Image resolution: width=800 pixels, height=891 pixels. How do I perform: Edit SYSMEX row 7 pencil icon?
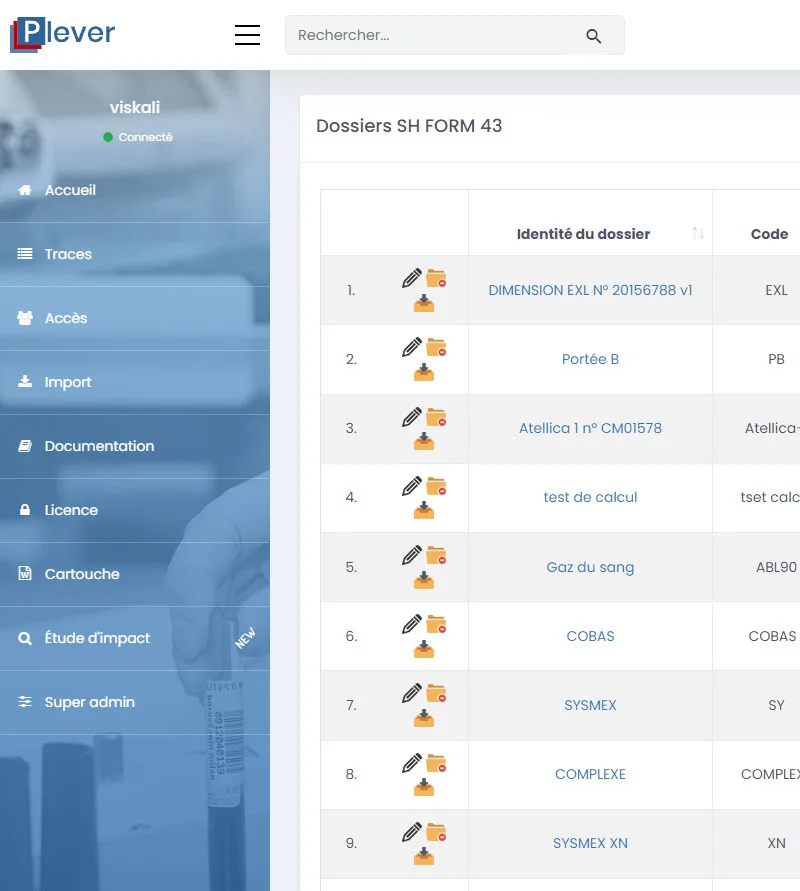point(411,693)
